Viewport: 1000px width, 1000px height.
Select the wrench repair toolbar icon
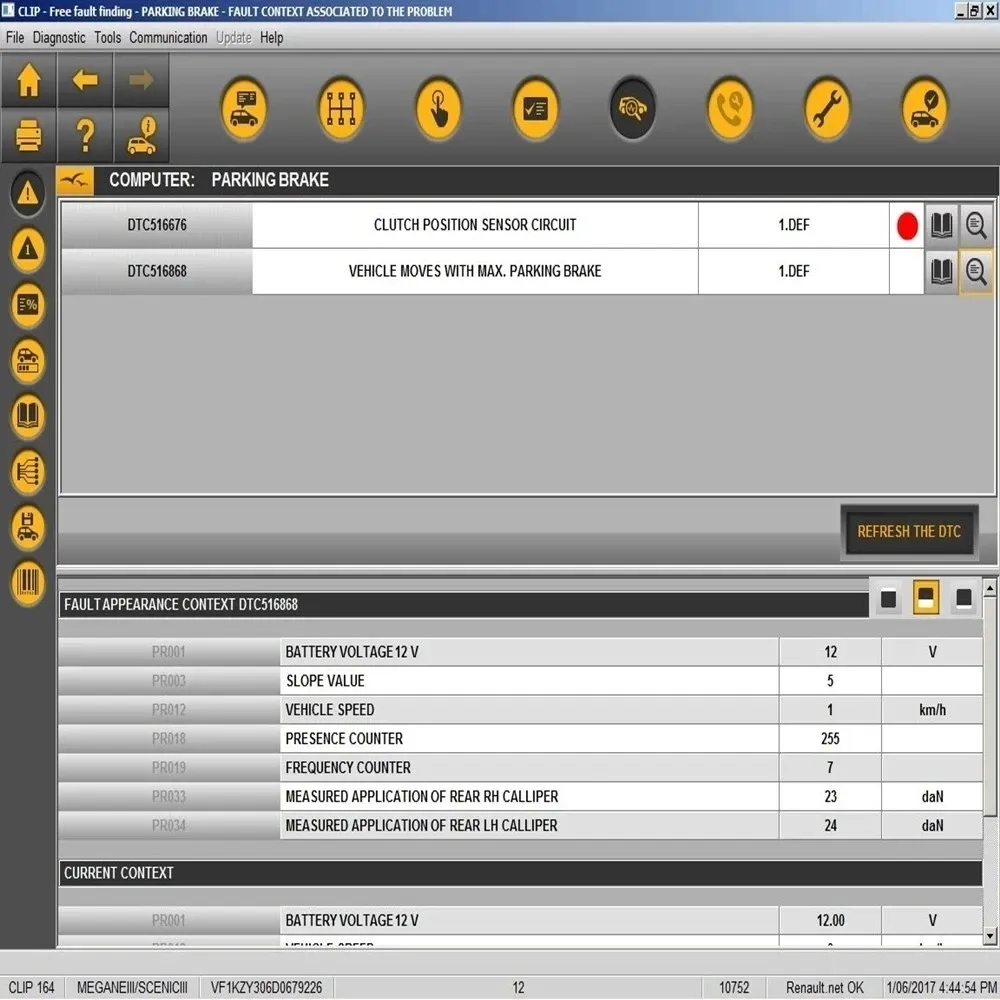tap(827, 108)
